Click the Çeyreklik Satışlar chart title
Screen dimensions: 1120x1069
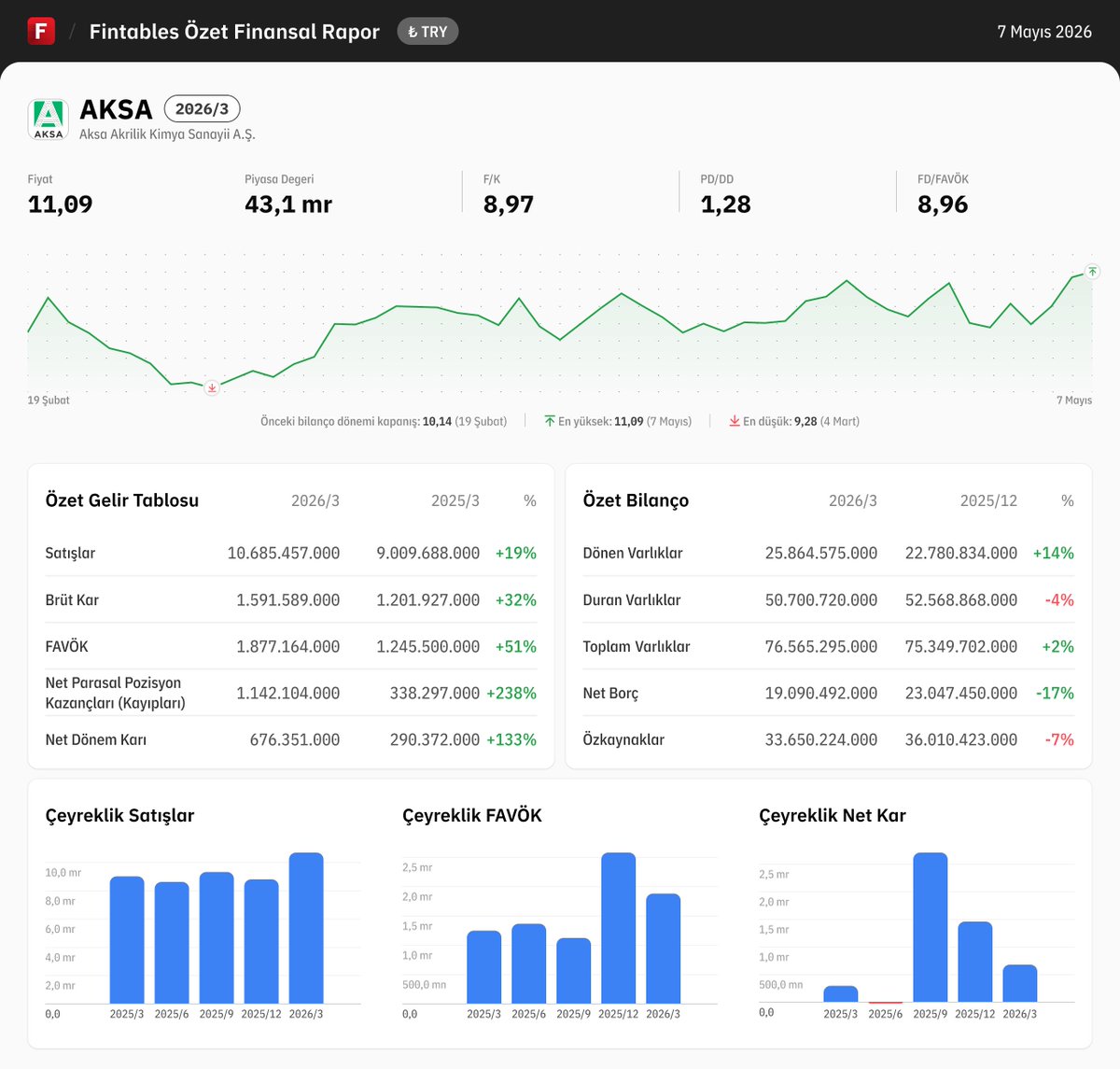pos(120,816)
